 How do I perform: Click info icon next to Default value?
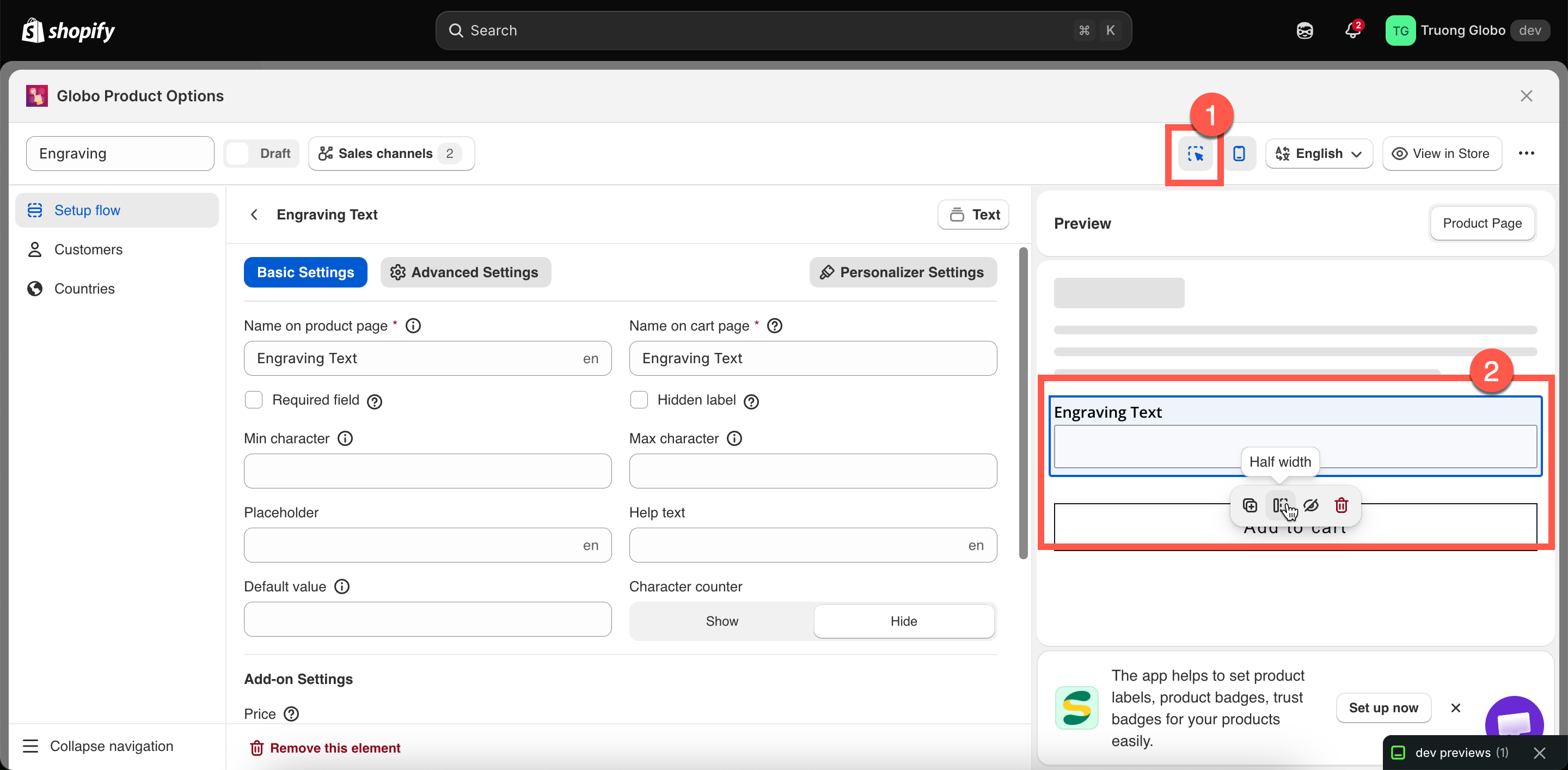click(x=342, y=586)
